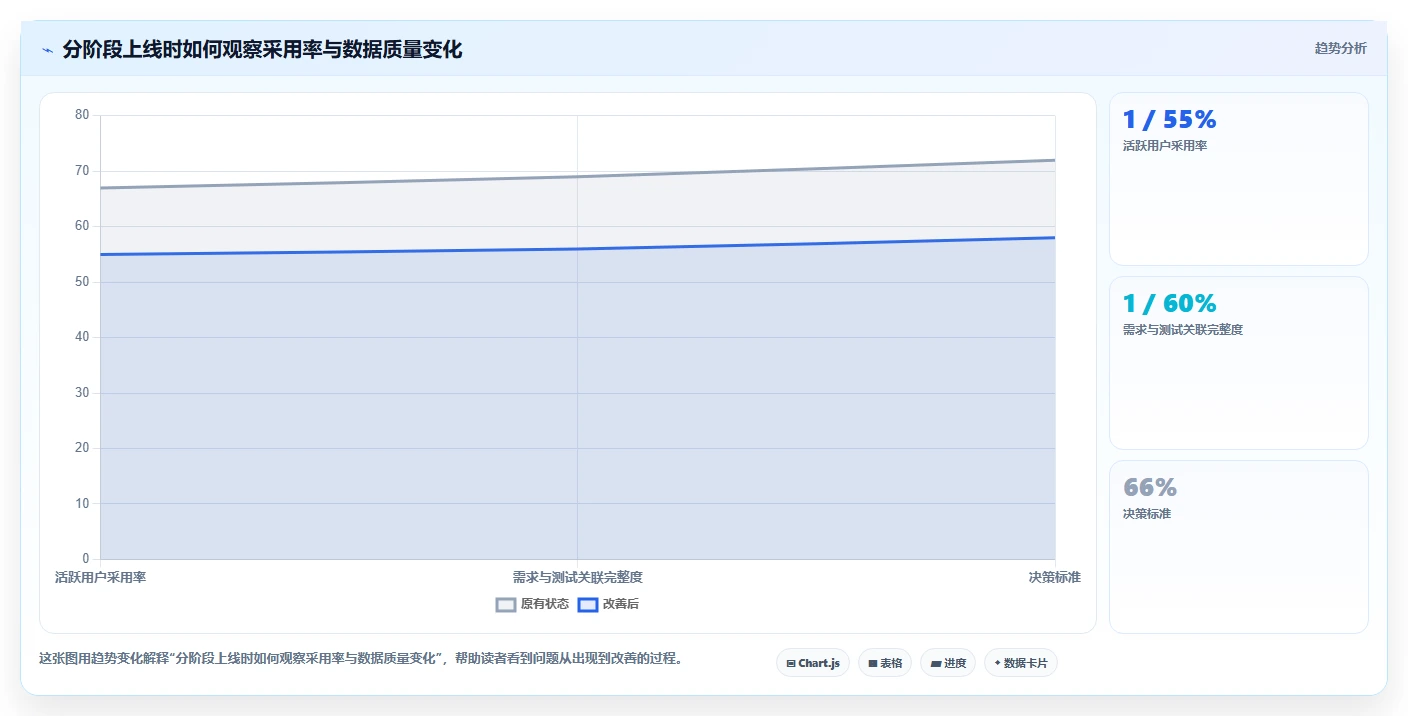Screen dimensions: 1408x716
Task: Click the blue 改善后 legend color box
Action: 588,604
